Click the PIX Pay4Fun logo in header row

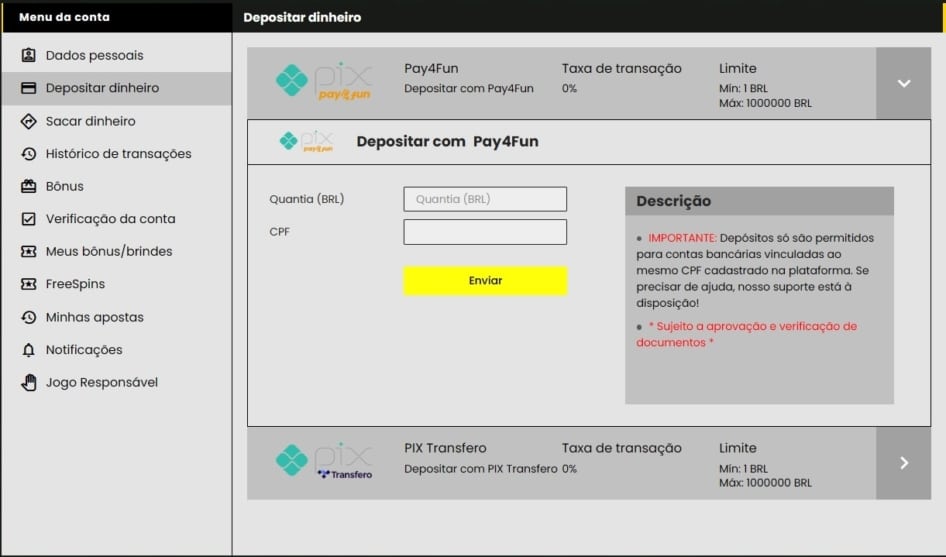pyautogui.click(x=323, y=82)
